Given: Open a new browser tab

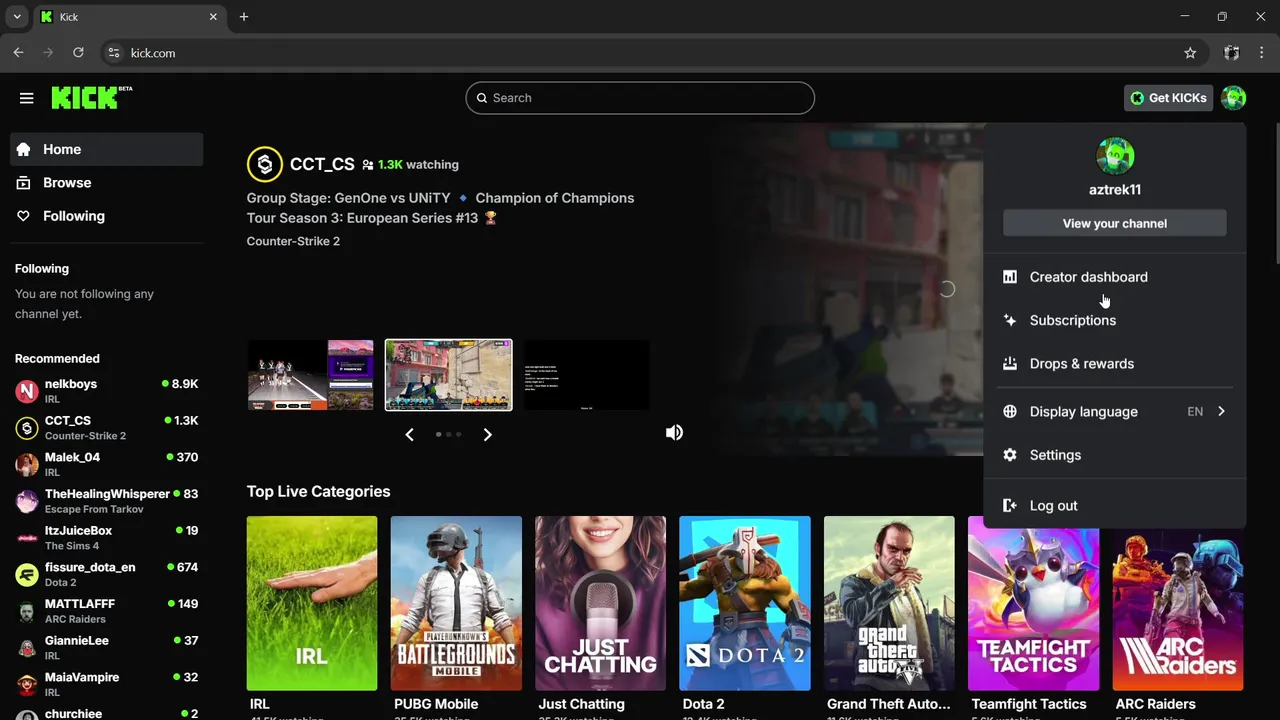Looking at the screenshot, I should [244, 17].
